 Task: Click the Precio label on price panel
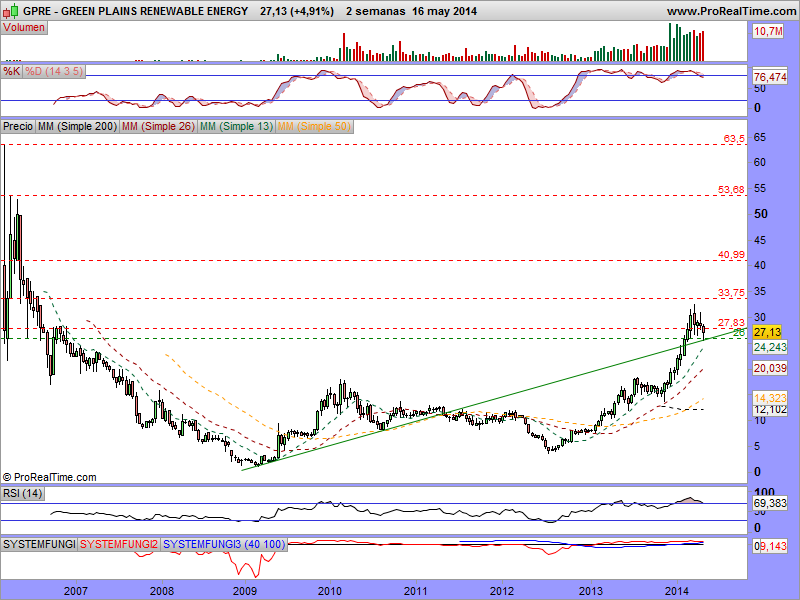18,126
